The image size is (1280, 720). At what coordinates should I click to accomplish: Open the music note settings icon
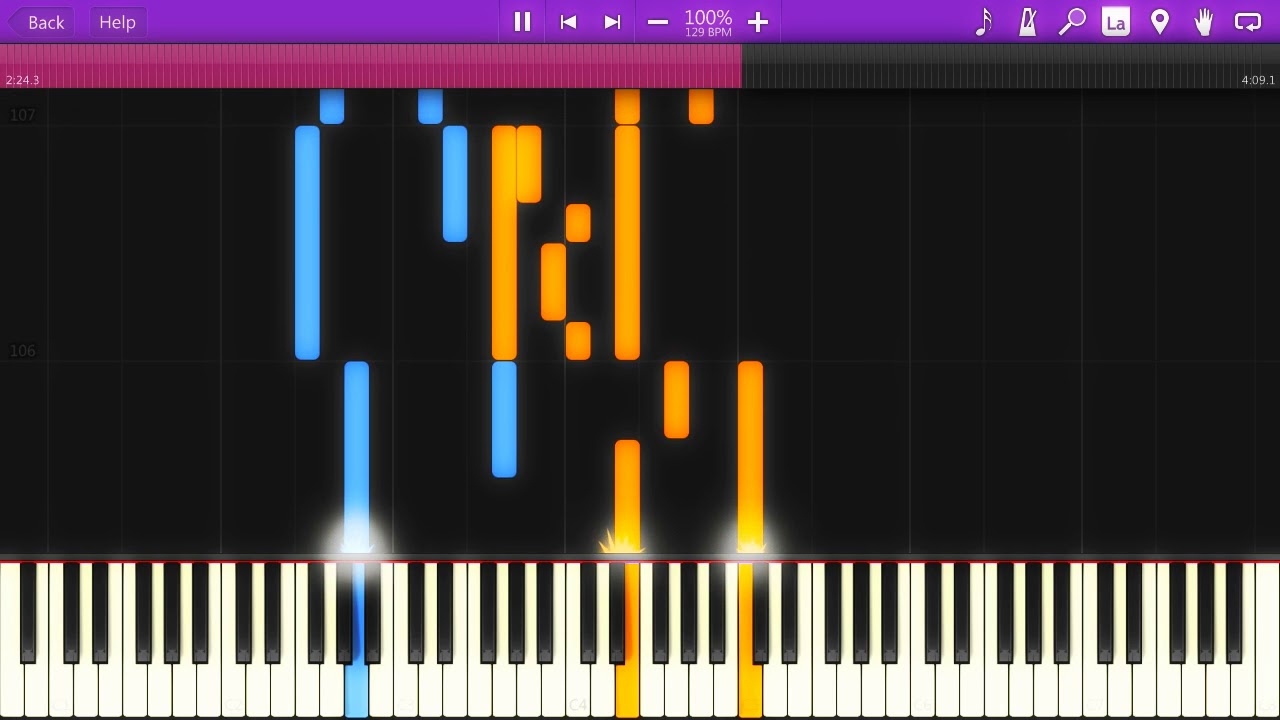point(984,22)
